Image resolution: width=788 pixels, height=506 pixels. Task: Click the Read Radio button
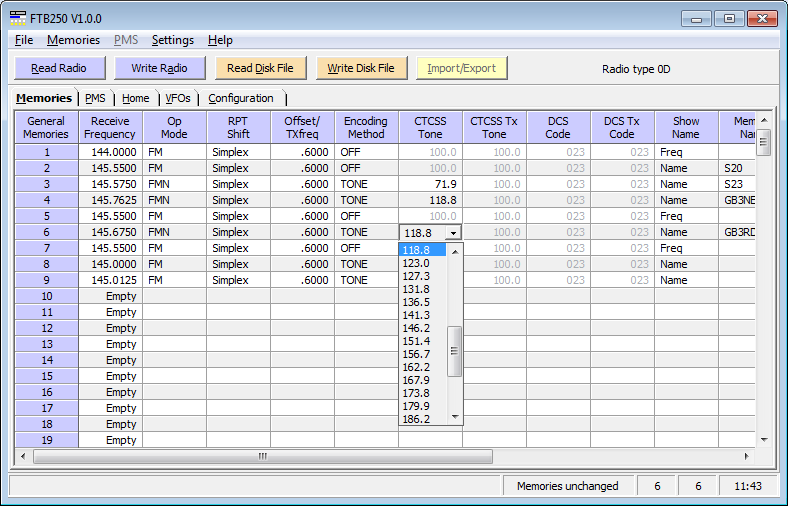tap(58, 68)
